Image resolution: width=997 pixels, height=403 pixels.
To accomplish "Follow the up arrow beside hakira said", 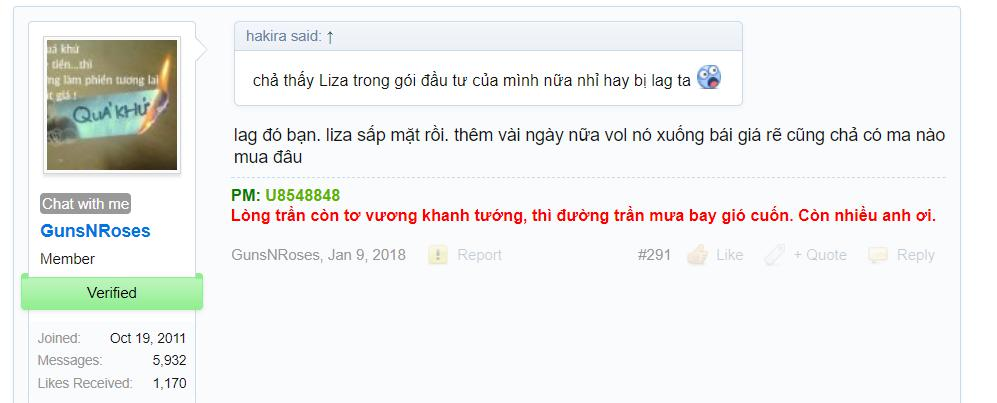I will pyautogui.click(x=329, y=37).
